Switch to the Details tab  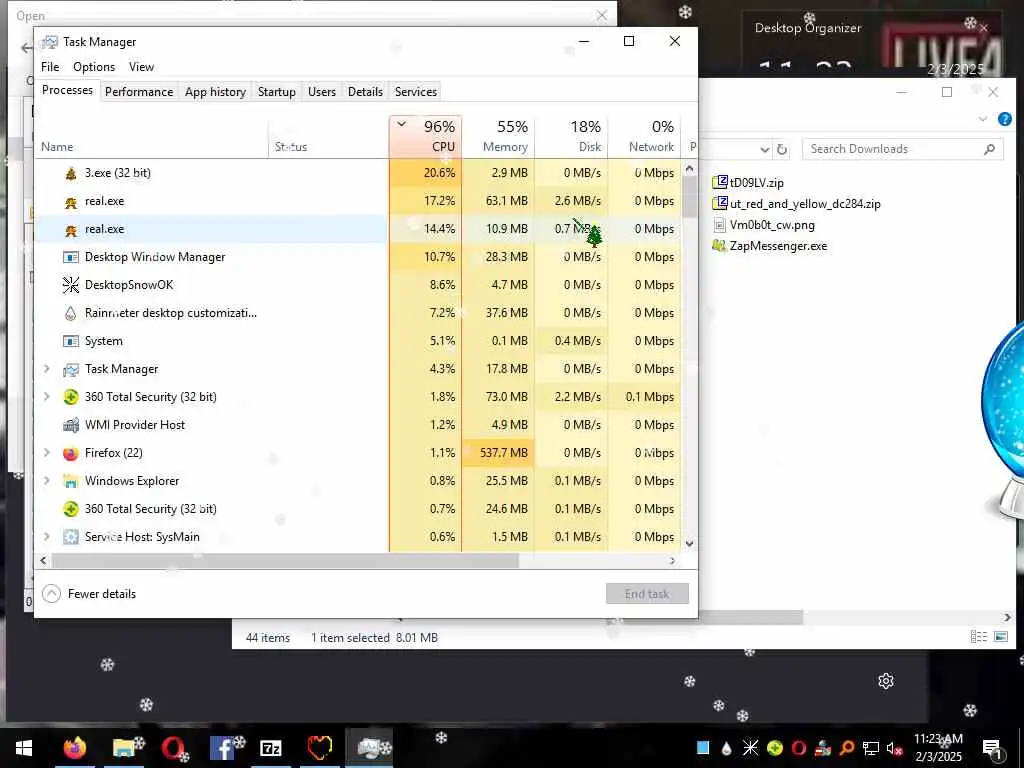pyautogui.click(x=365, y=92)
